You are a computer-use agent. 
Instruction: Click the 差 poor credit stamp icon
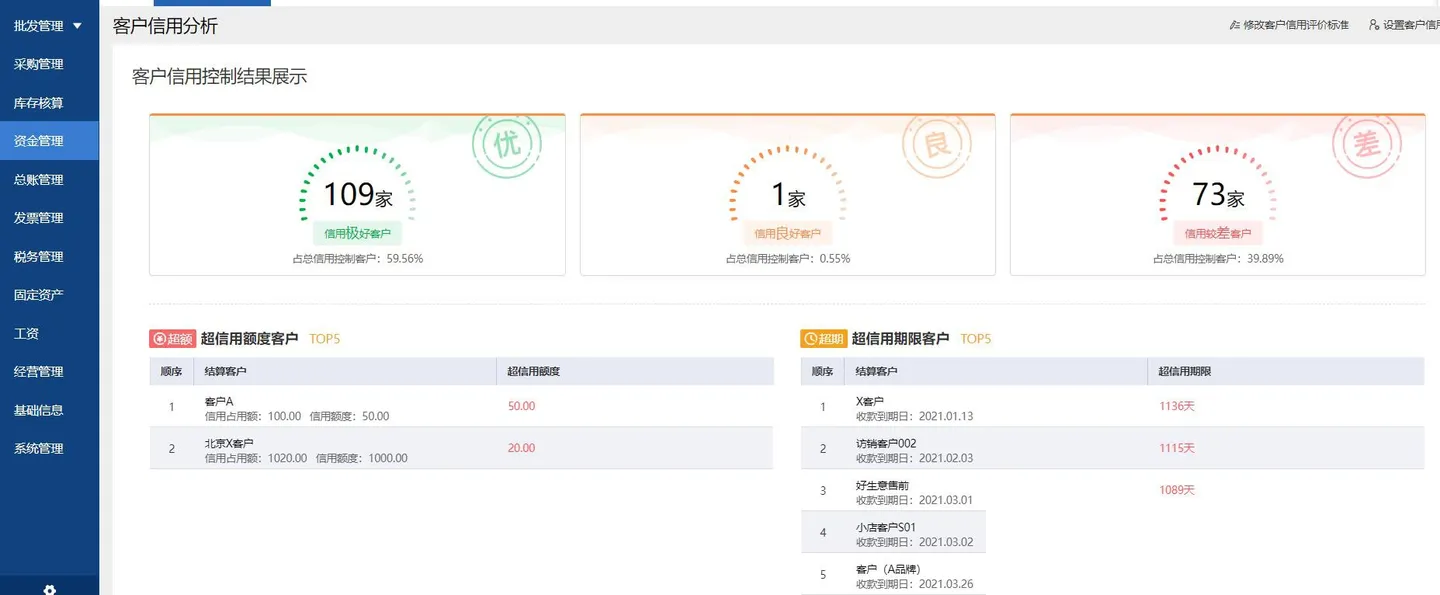[x=1366, y=146]
